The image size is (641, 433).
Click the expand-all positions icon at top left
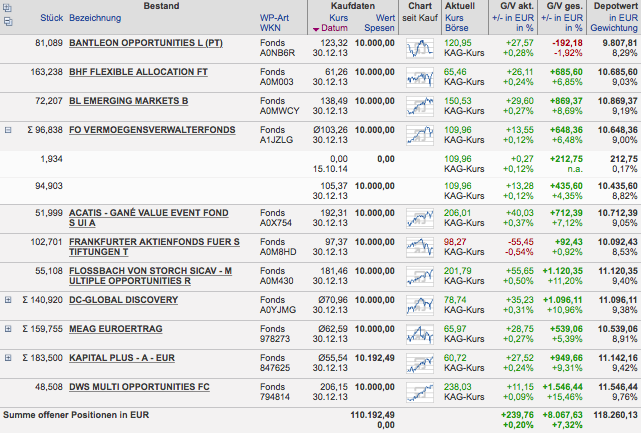(x=9, y=7)
